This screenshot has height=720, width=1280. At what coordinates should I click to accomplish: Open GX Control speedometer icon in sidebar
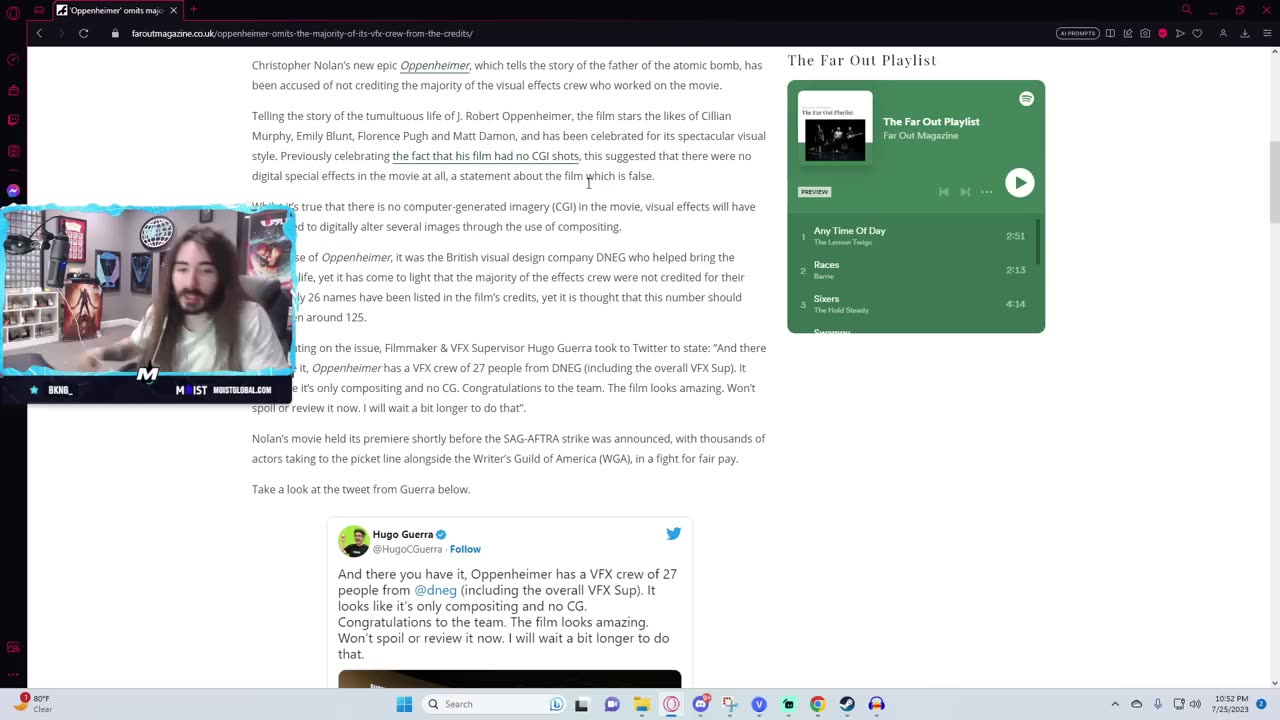pyautogui.click(x=13, y=59)
